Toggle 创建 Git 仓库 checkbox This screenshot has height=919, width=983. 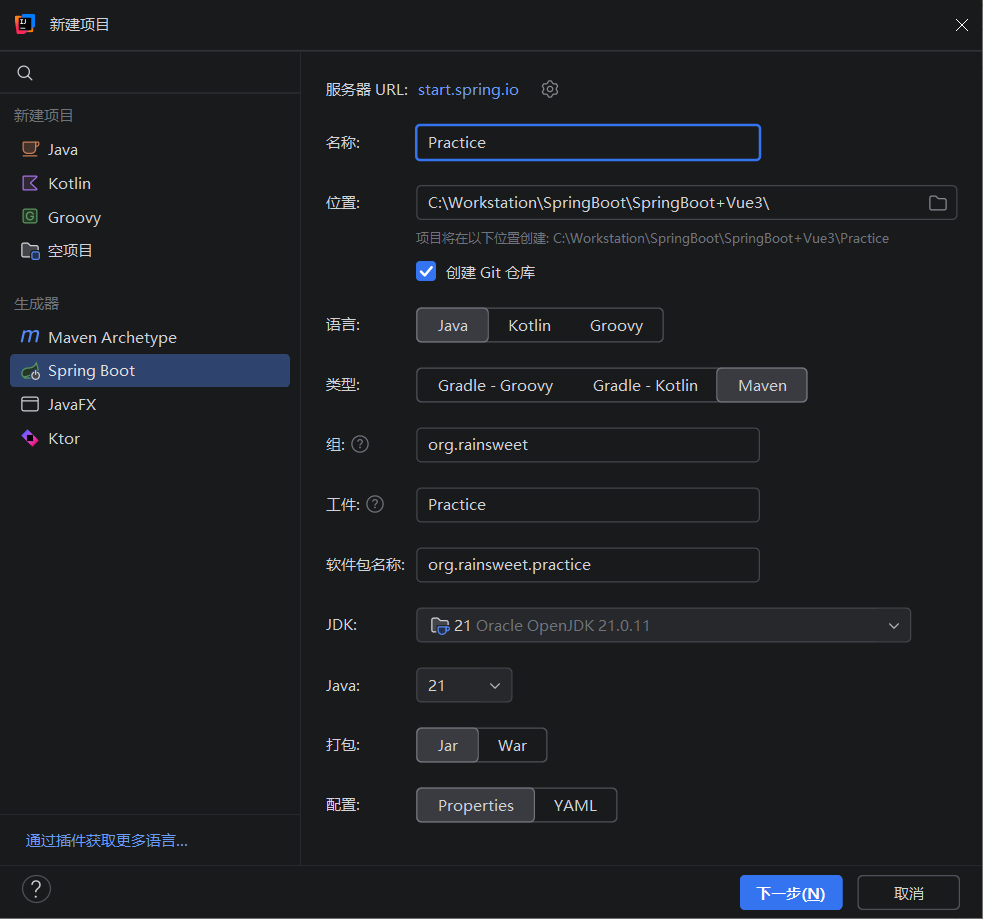tap(426, 271)
